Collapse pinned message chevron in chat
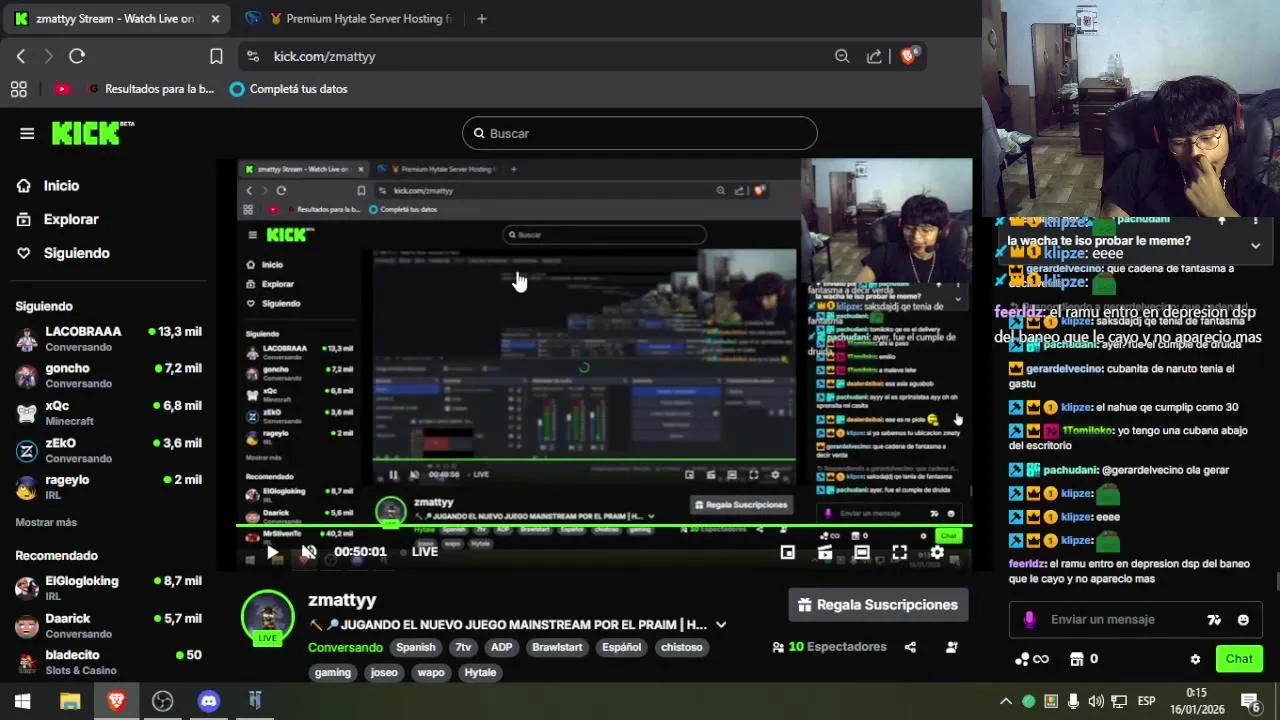Screen dimensions: 1280x720 (x=1255, y=245)
